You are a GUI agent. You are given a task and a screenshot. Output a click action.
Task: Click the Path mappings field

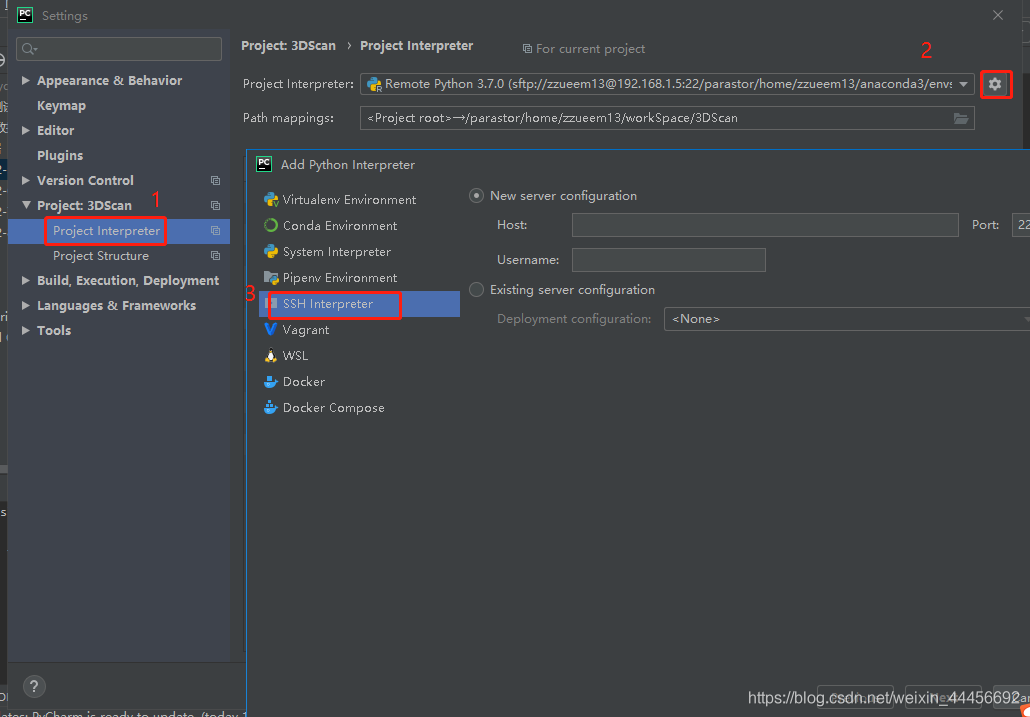[x=667, y=118]
